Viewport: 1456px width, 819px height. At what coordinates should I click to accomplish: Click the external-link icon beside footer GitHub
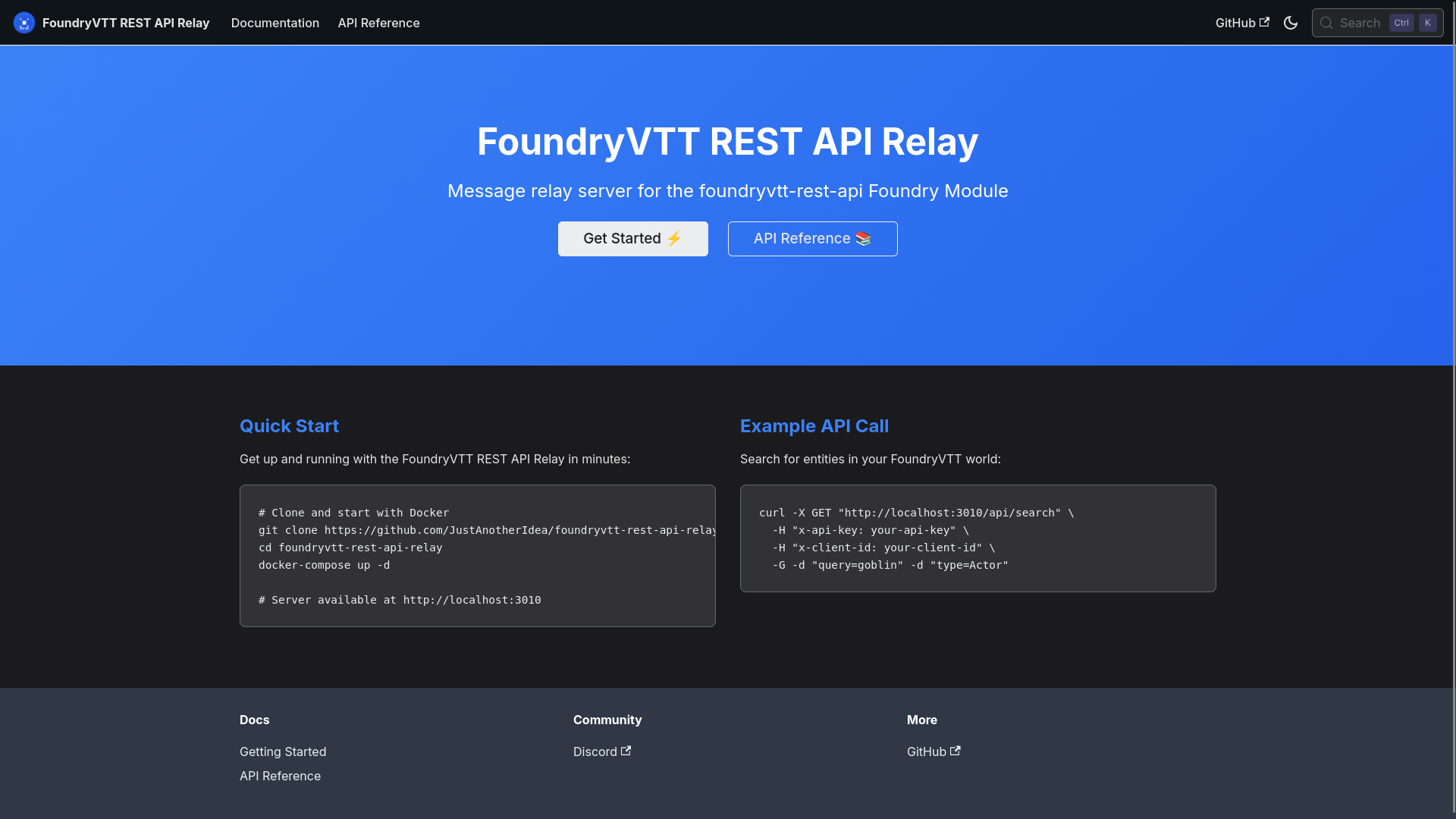click(955, 751)
